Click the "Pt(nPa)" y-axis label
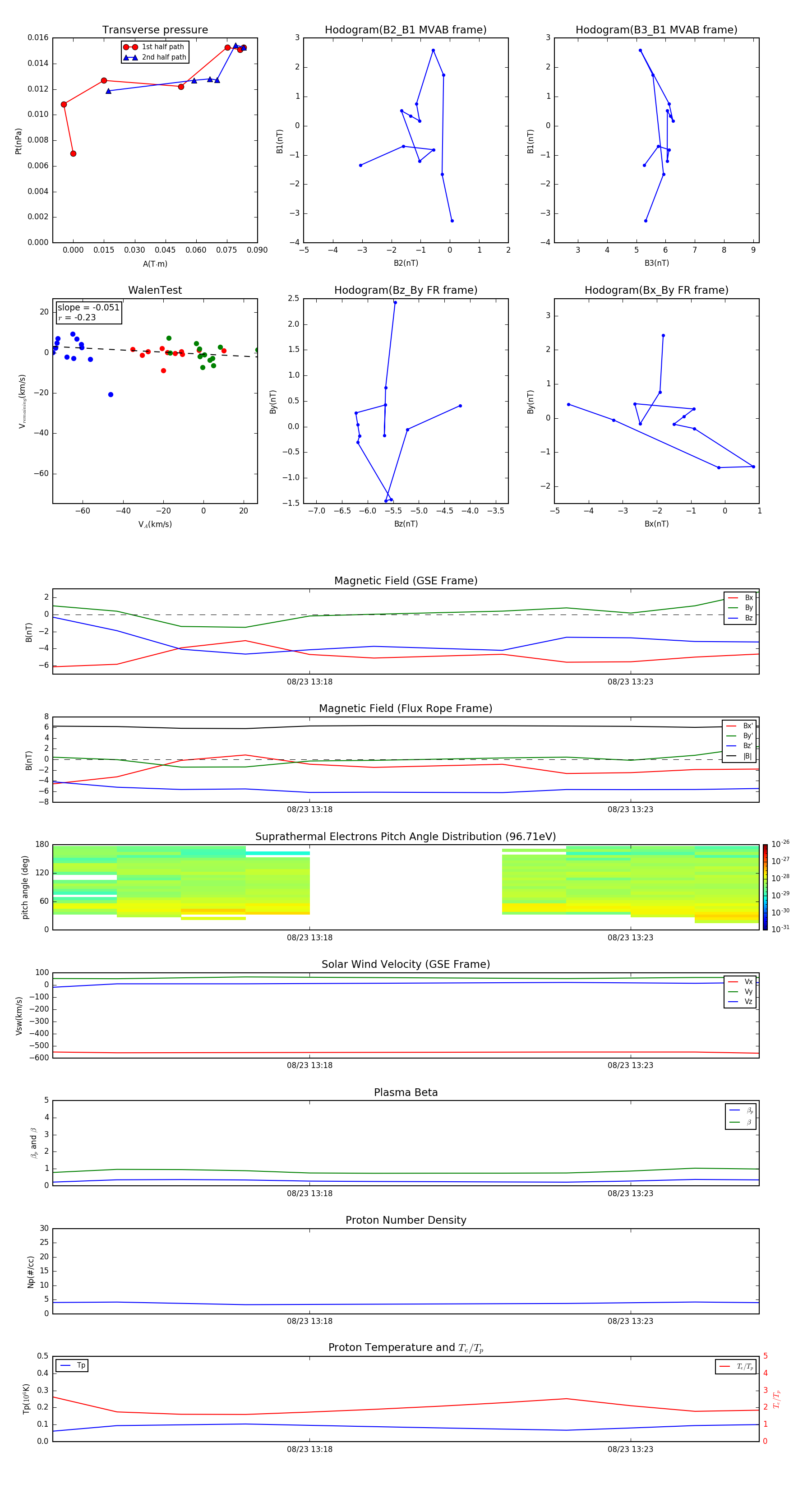Viewport: 812px width, 1489px height. tap(18, 140)
